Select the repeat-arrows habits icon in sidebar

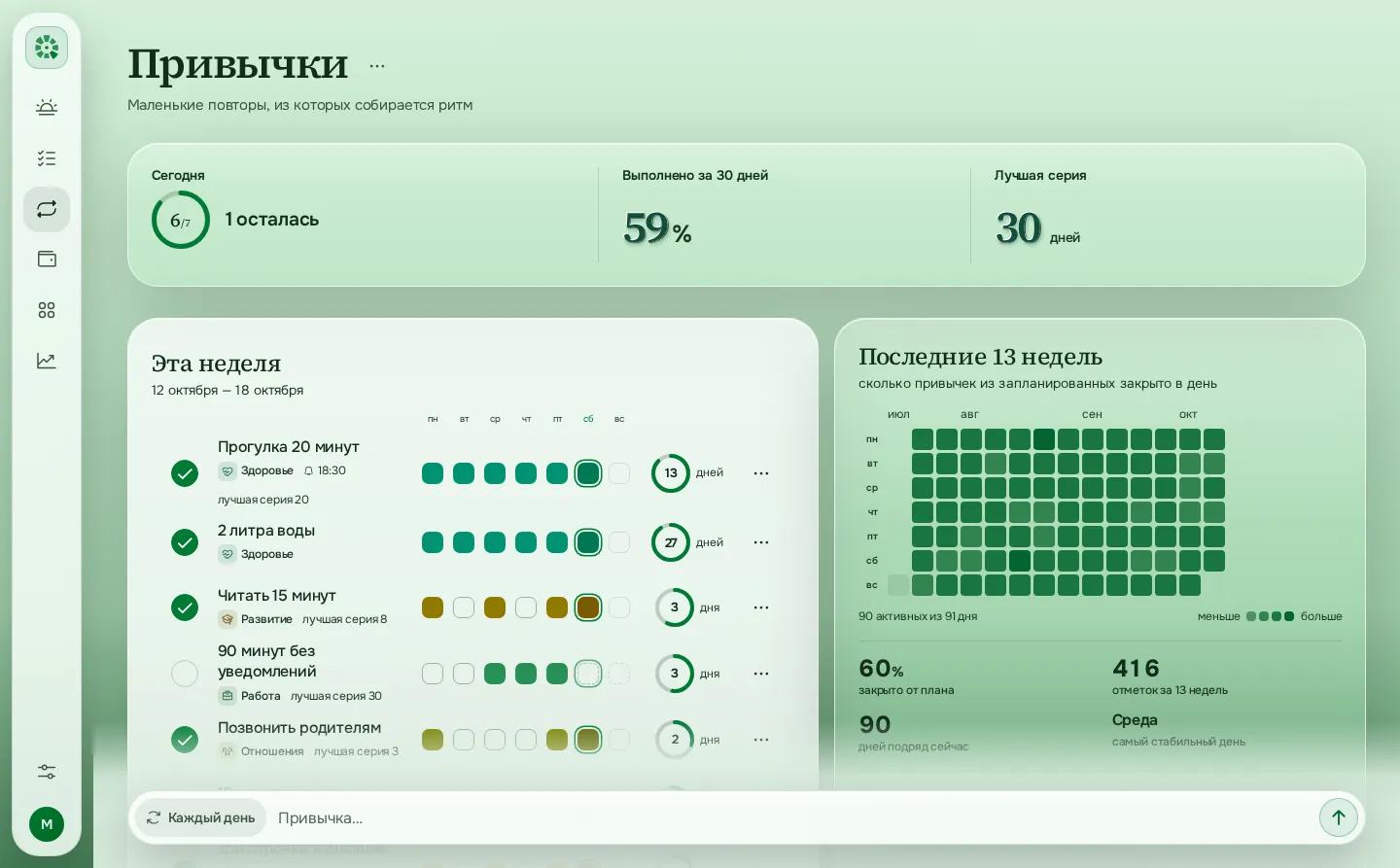(x=47, y=209)
